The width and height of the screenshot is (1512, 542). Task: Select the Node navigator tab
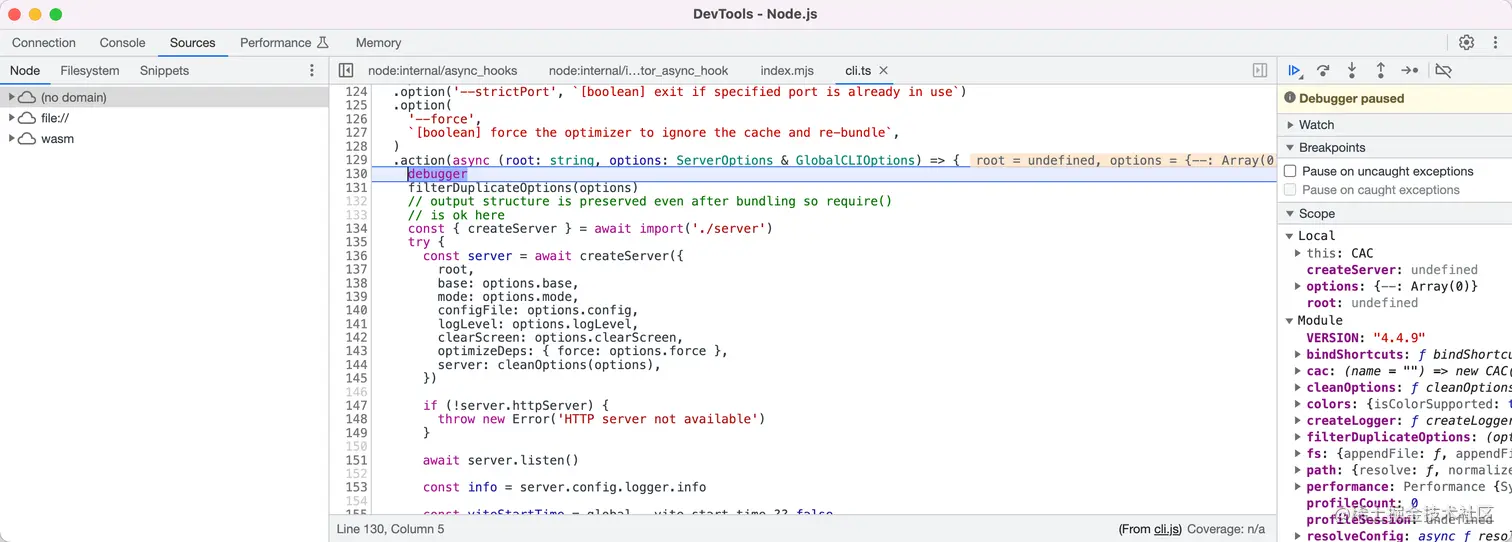25,71
